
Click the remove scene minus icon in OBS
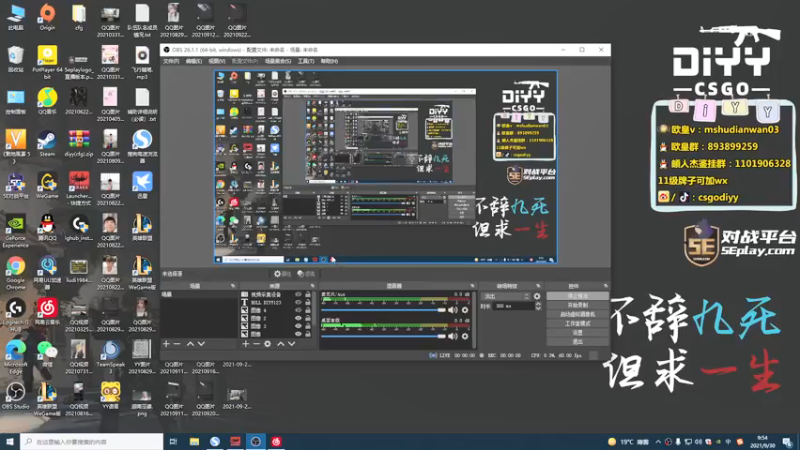point(177,344)
